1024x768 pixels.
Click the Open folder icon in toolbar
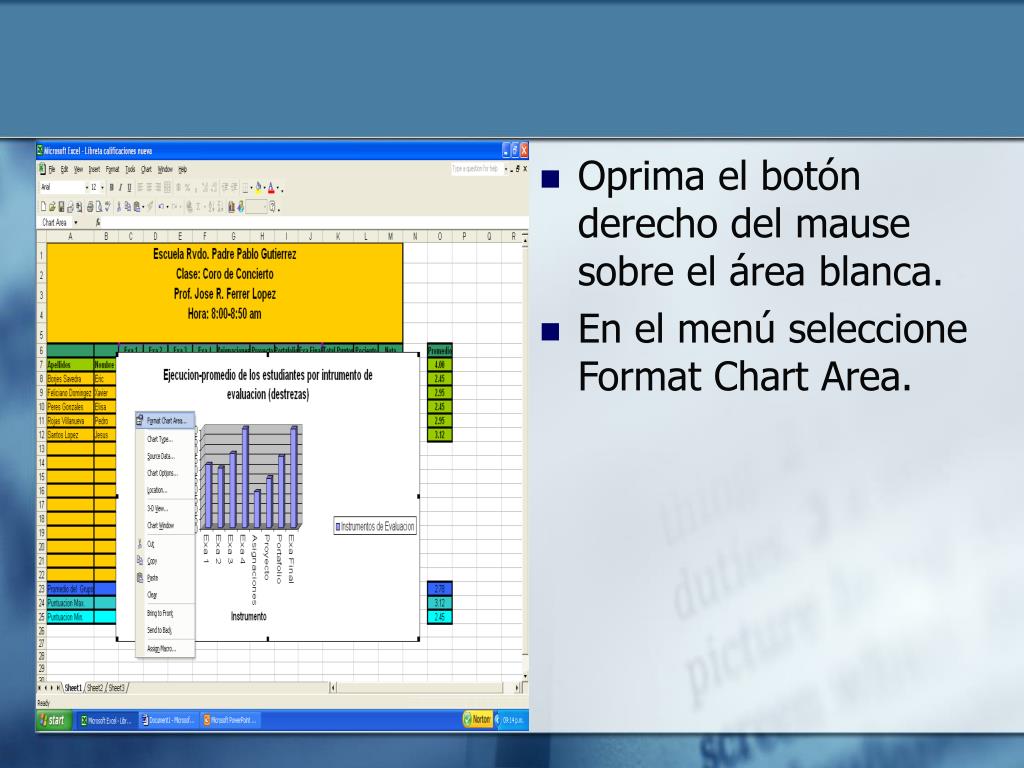(x=52, y=206)
